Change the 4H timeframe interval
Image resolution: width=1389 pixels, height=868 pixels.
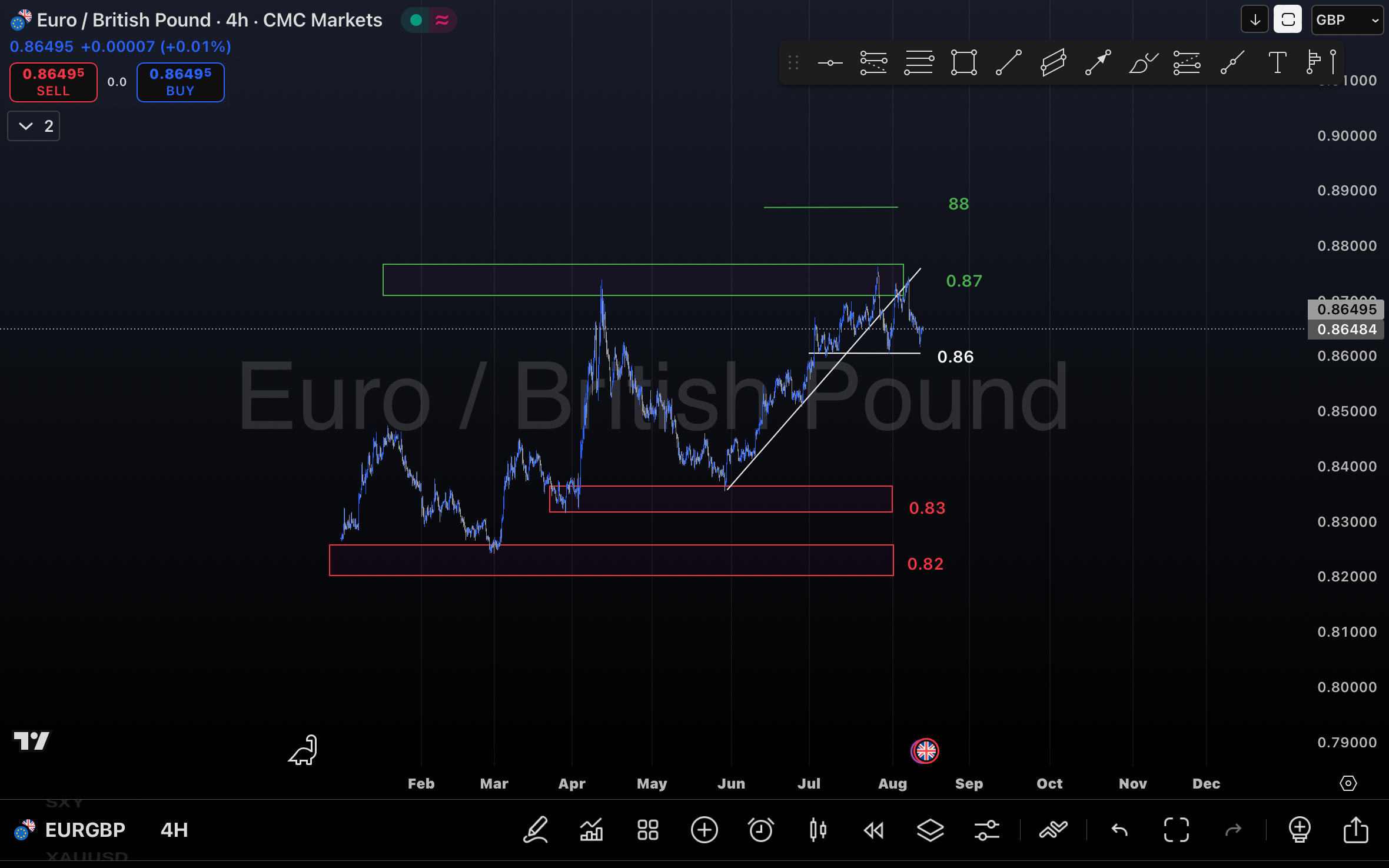174,830
